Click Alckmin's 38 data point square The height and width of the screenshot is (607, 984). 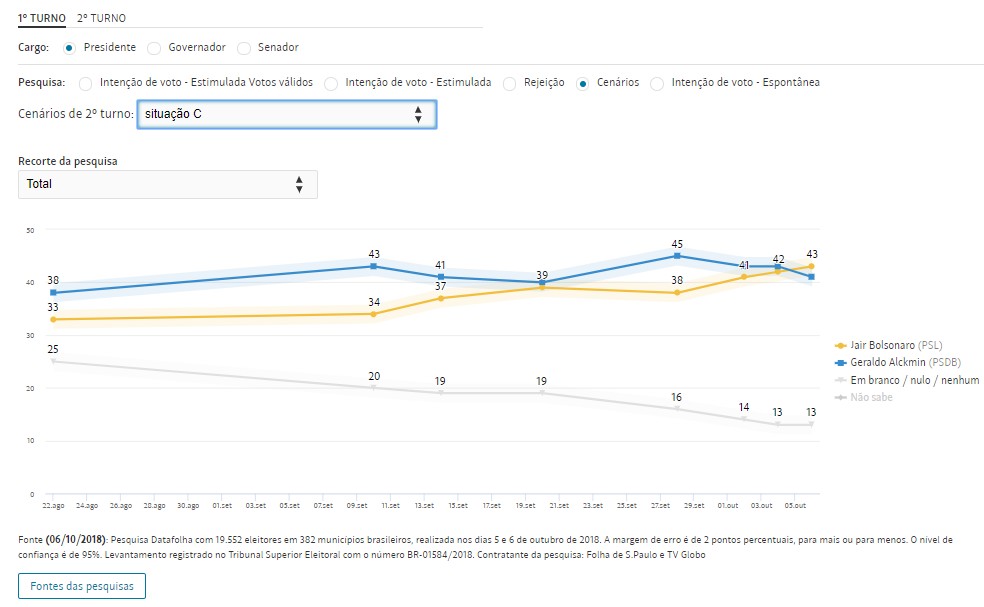pos(53,293)
